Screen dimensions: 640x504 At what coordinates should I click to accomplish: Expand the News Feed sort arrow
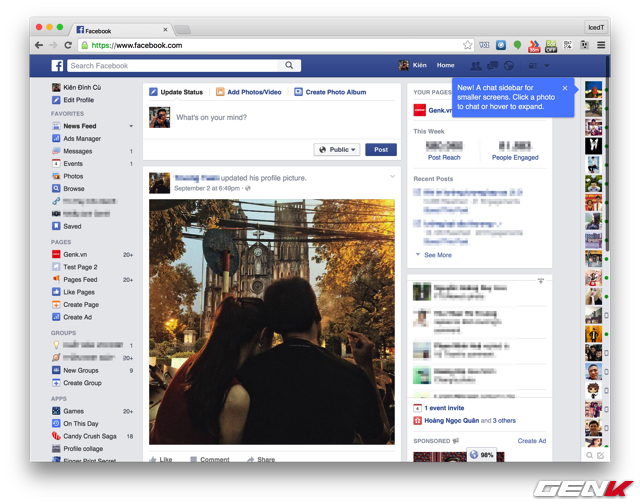(x=130, y=126)
